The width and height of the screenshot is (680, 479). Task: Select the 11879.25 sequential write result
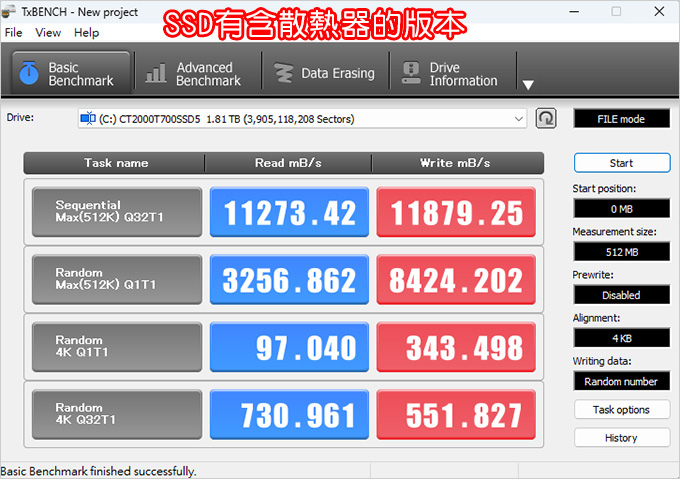[x=456, y=212]
